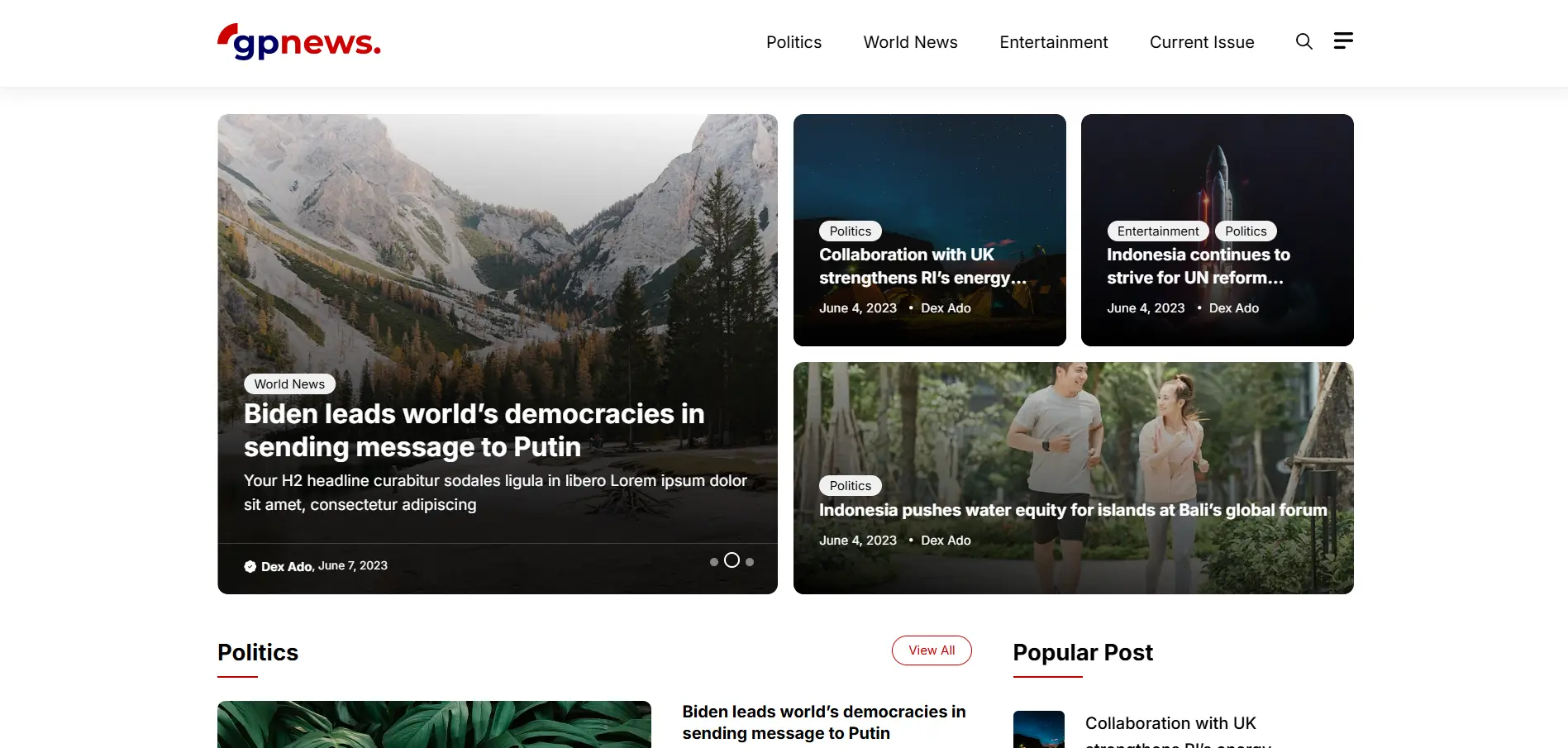Open World News navigation item

[x=910, y=42]
